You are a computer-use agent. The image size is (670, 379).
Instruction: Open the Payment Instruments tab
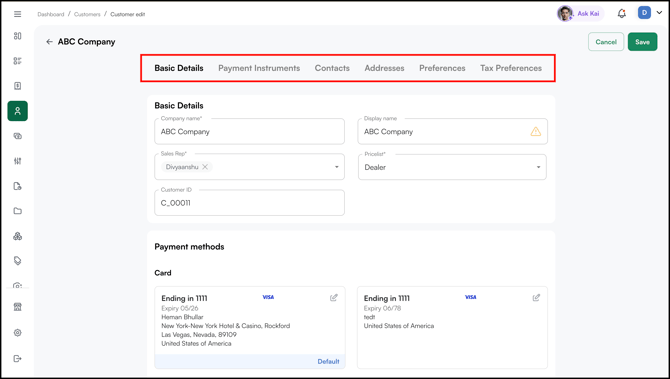[259, 68]
